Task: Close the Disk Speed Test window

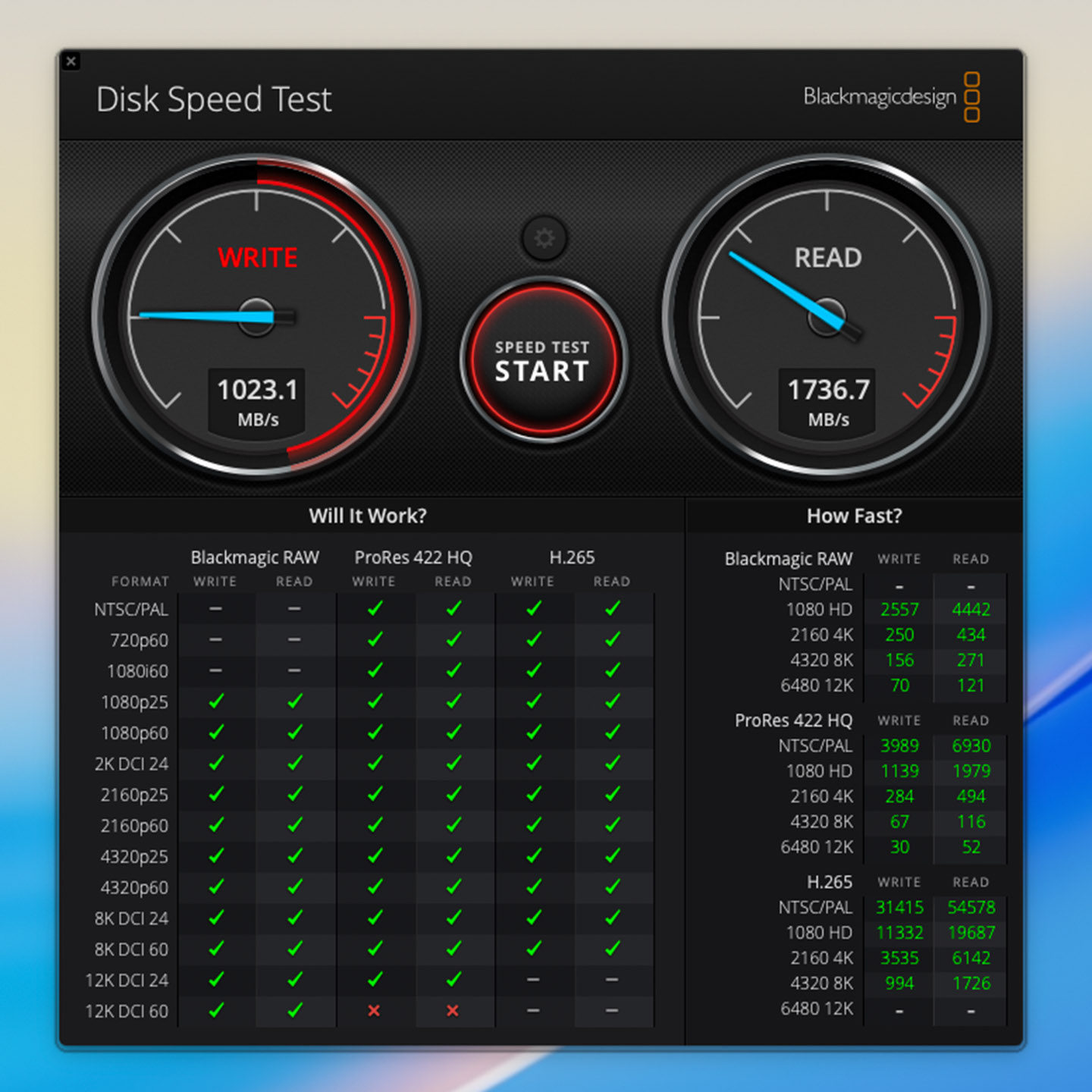Action: click(x=71, y=61)
